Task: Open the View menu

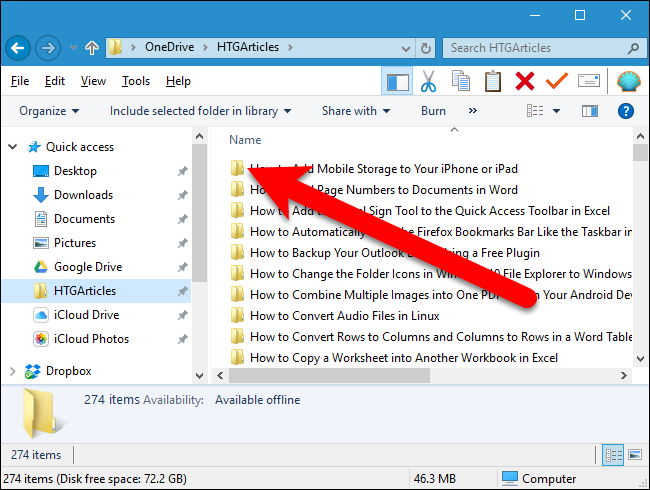Action: (93, 81)
